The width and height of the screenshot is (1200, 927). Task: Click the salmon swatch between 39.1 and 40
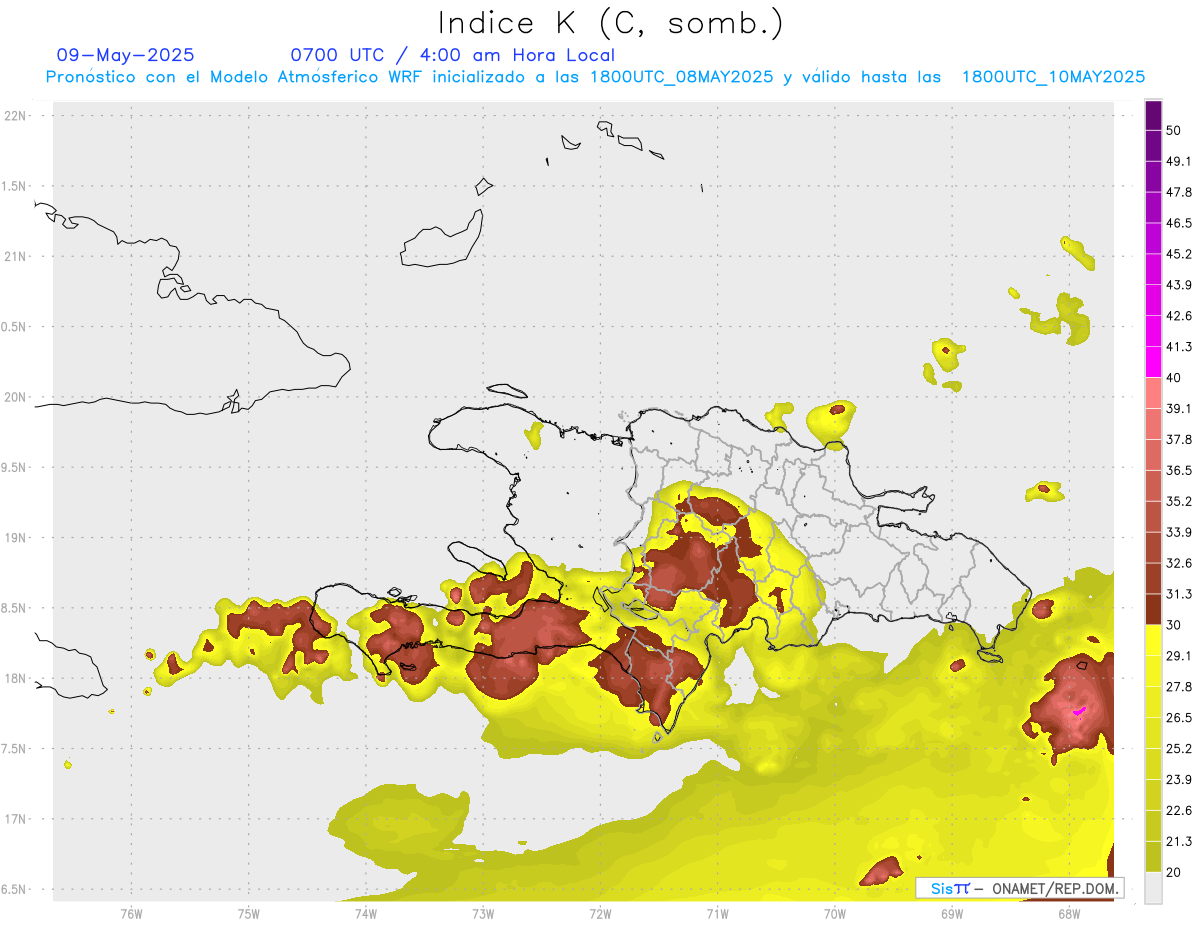(x=1154, y=394)
